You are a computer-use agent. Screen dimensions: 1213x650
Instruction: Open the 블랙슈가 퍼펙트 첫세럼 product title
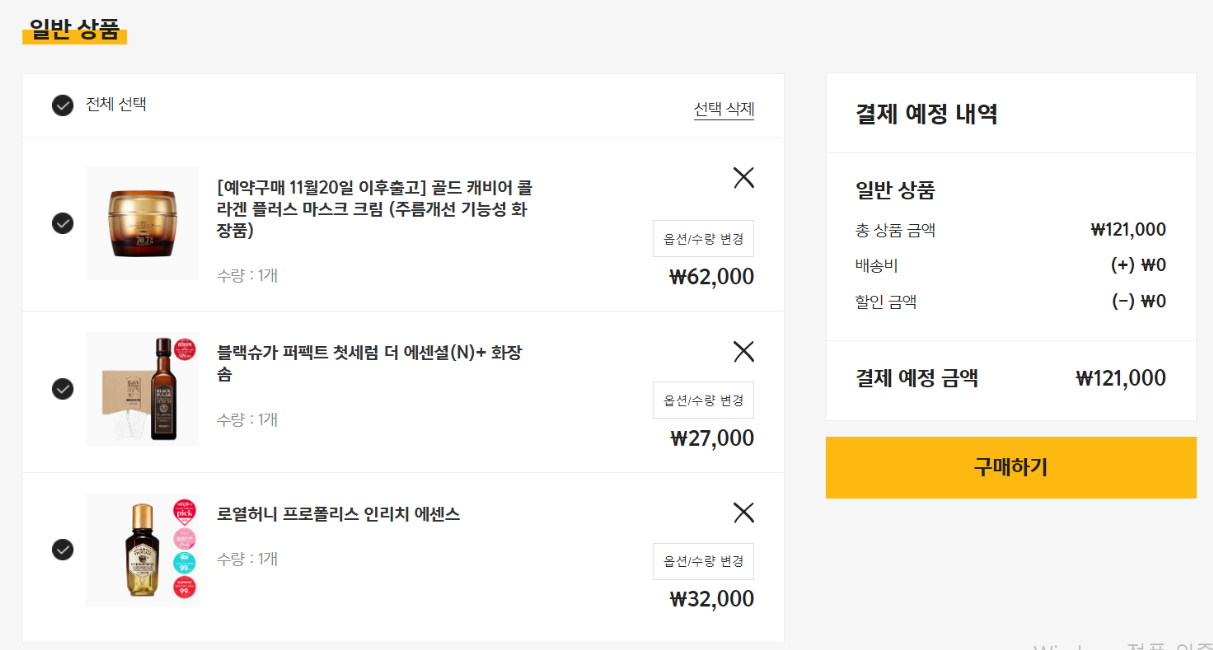pos(370,363)
